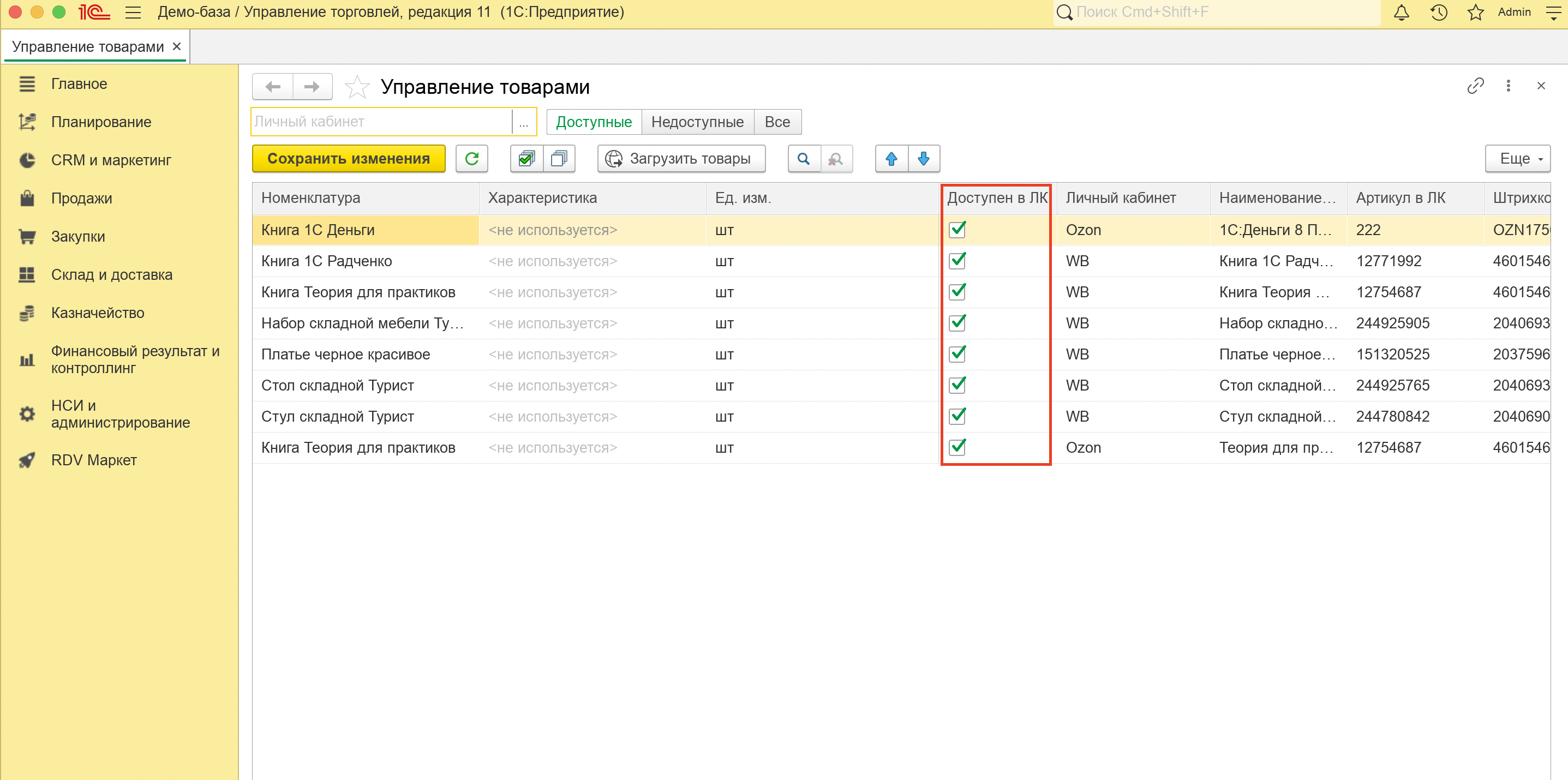Image resolution: width=1568 pixels, height=780 pixels.
Task: Toggle availability for Стул складной Турист
Action: (957, 416)
